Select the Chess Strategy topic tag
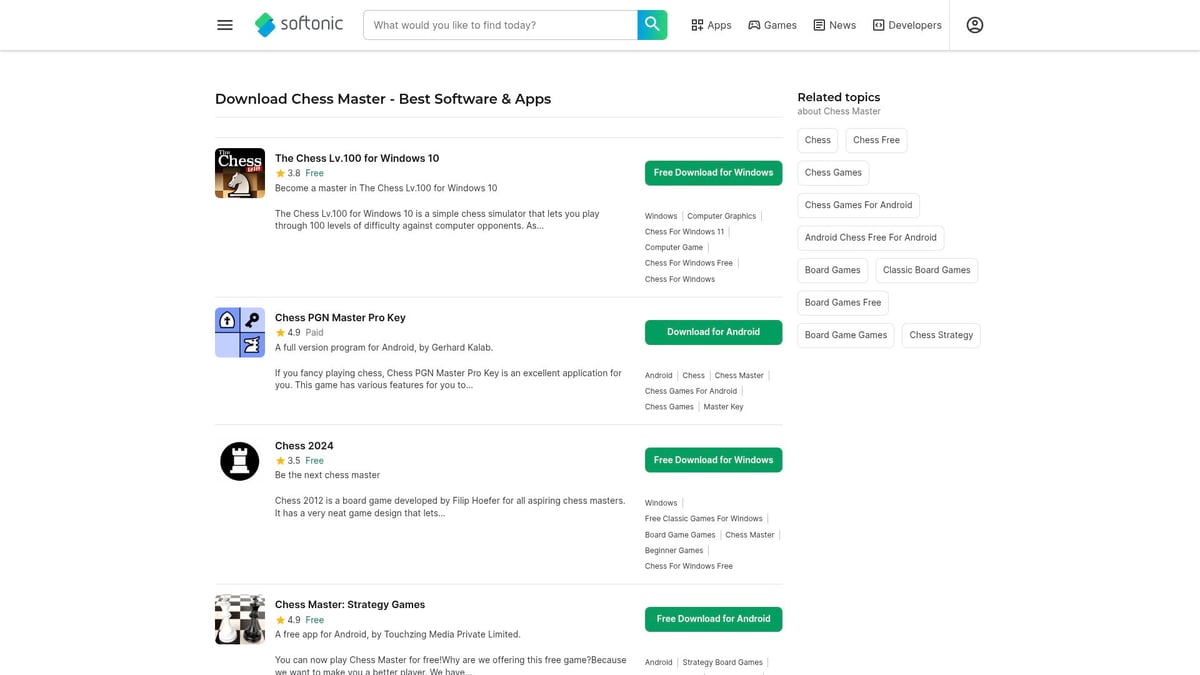 point(940,335)
